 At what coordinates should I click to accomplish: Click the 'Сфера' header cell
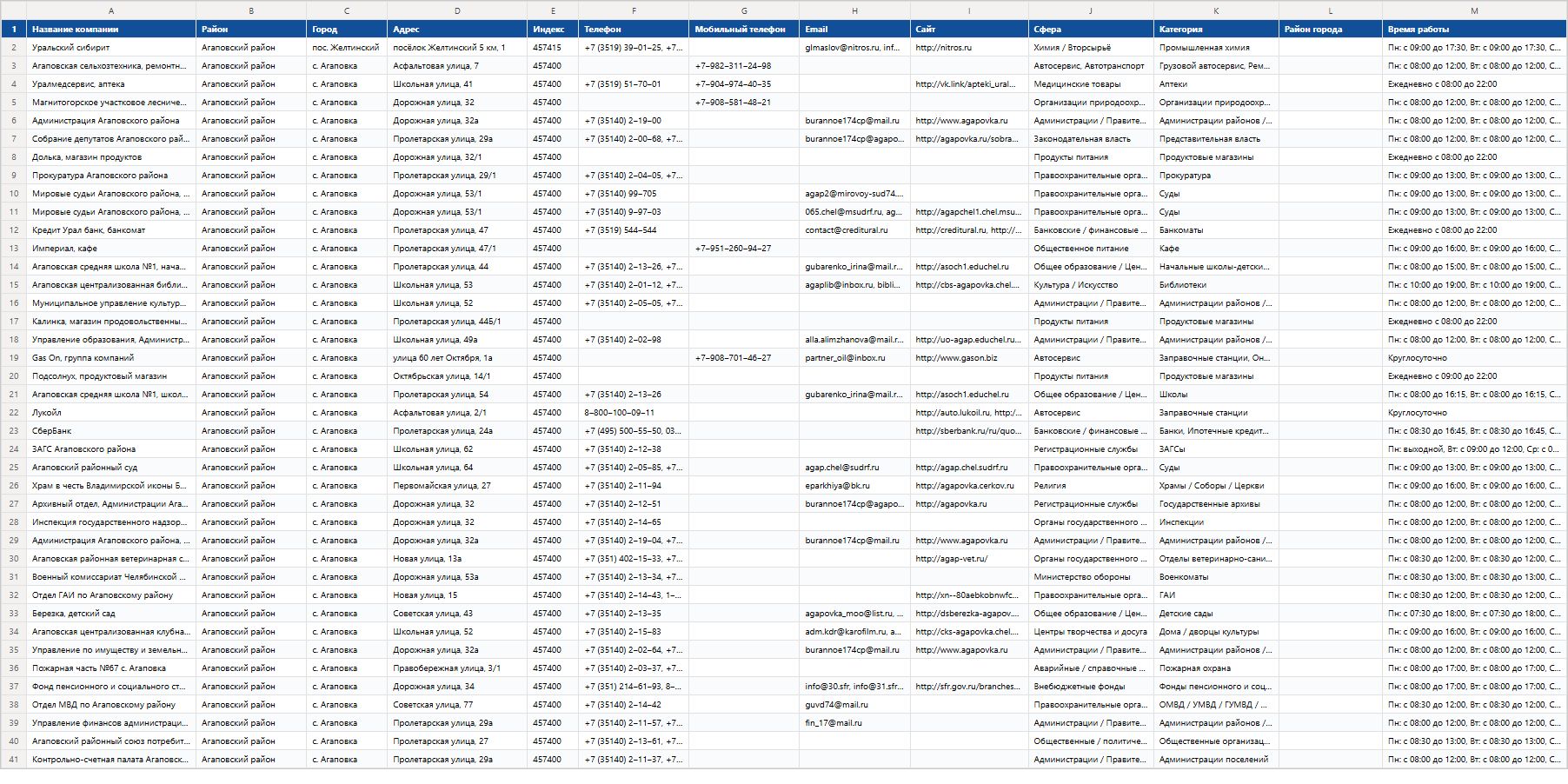pos(1091,30)
